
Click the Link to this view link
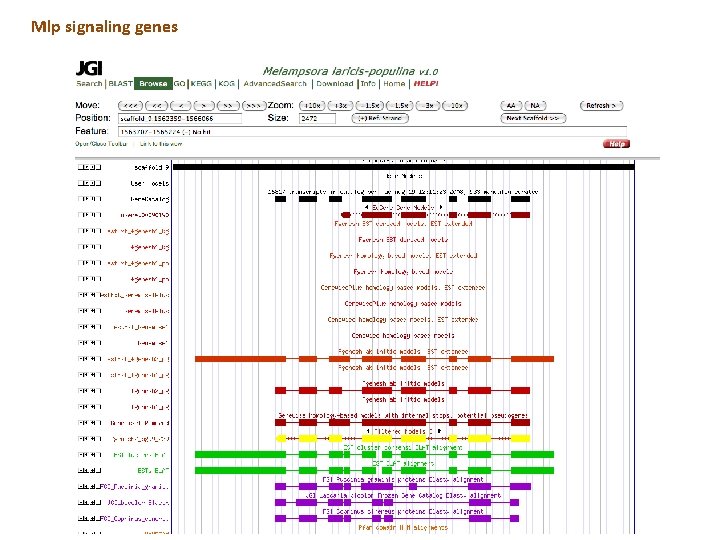click(x=161, y=144)
